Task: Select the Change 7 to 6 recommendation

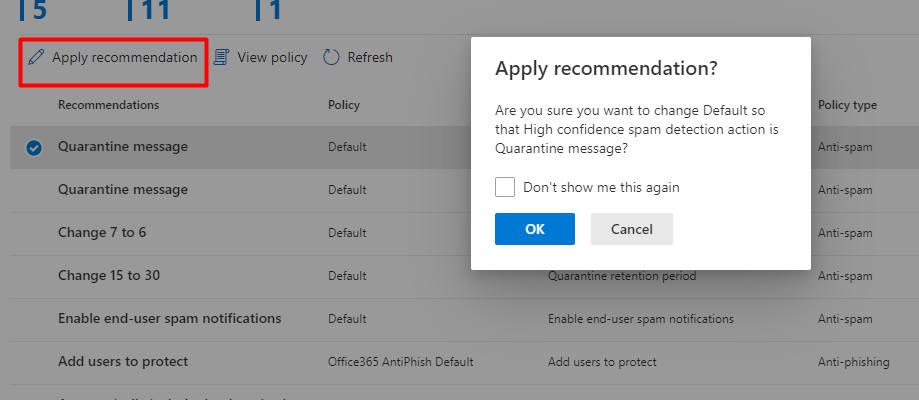Action: click(102, 232)
